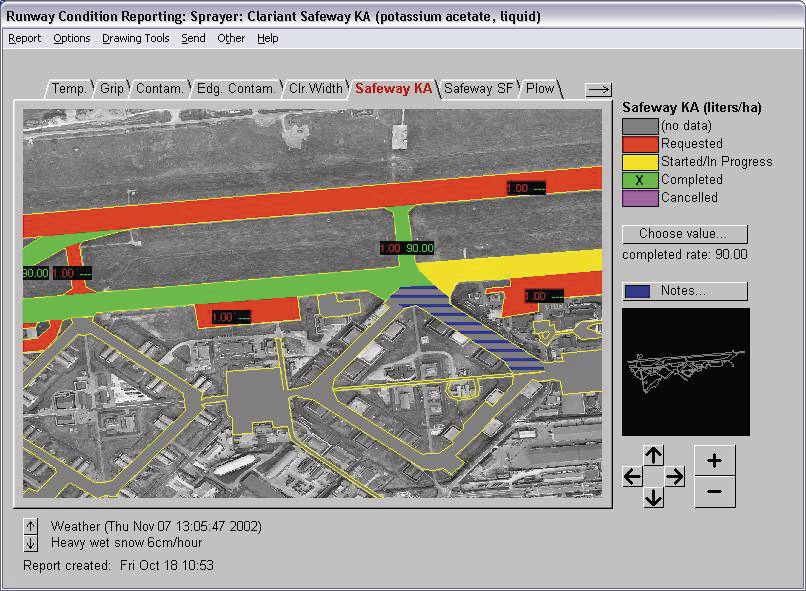Pan map right with the right arrow
The image size is (806, 591).
(x=675, y=477)
